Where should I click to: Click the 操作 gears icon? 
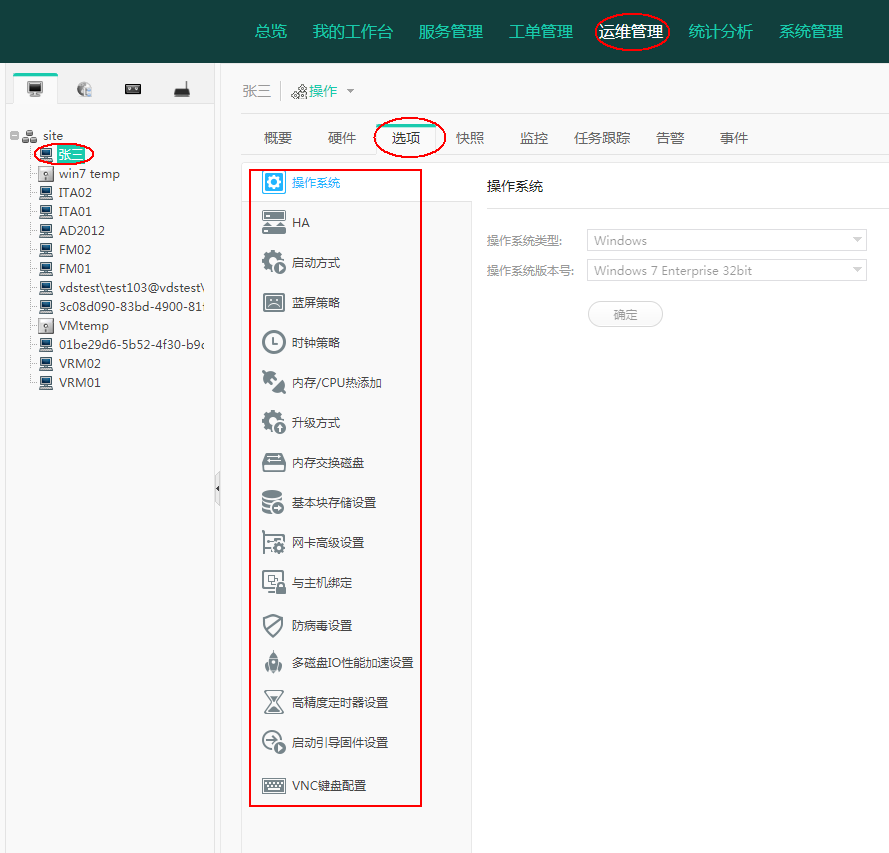(x=299, y=91)
